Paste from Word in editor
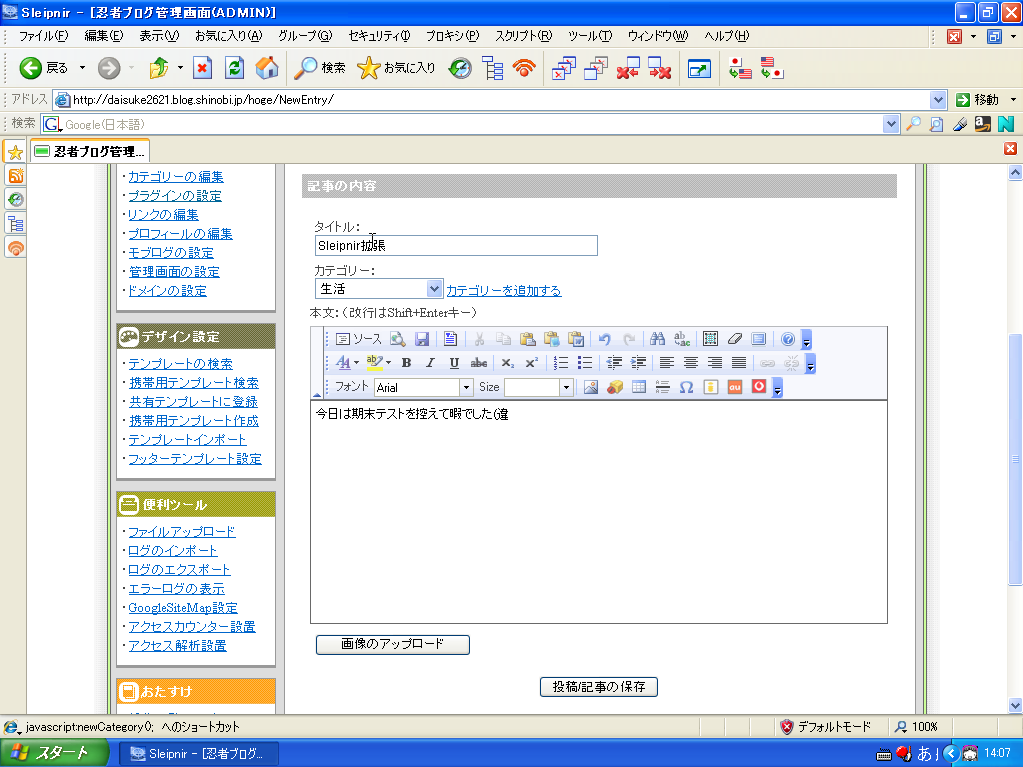Screen dimensions: 1023x767 point(575,338)
